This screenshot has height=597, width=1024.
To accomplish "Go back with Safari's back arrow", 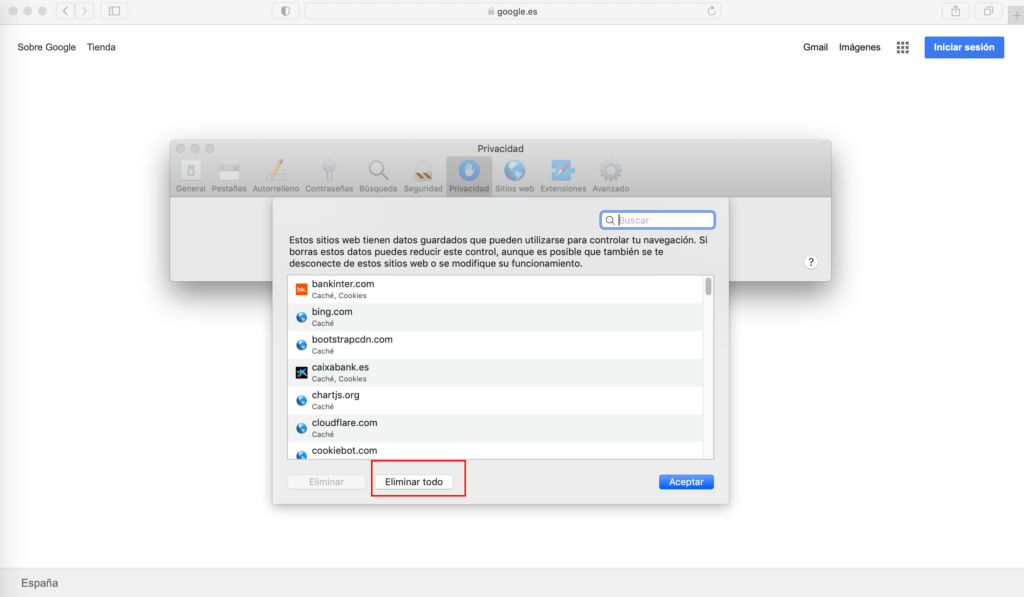I will (x=65, y=11).
